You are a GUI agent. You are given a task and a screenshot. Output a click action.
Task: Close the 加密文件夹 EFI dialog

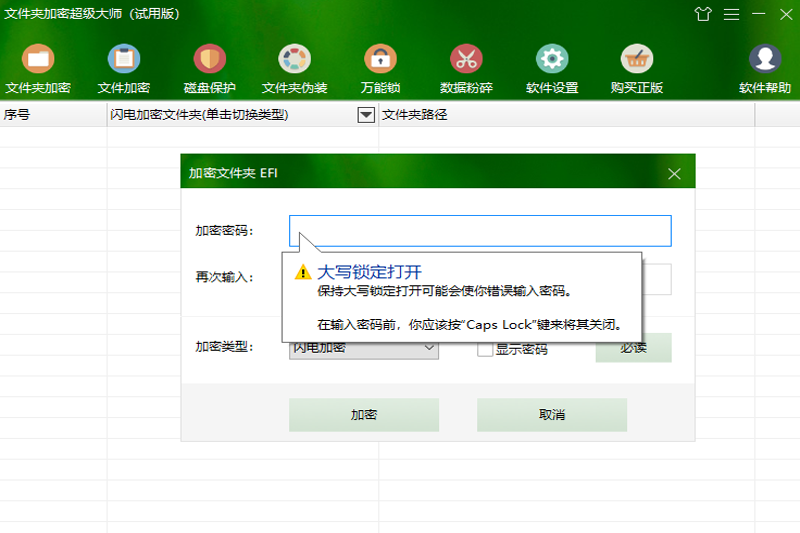click(674, 173)
